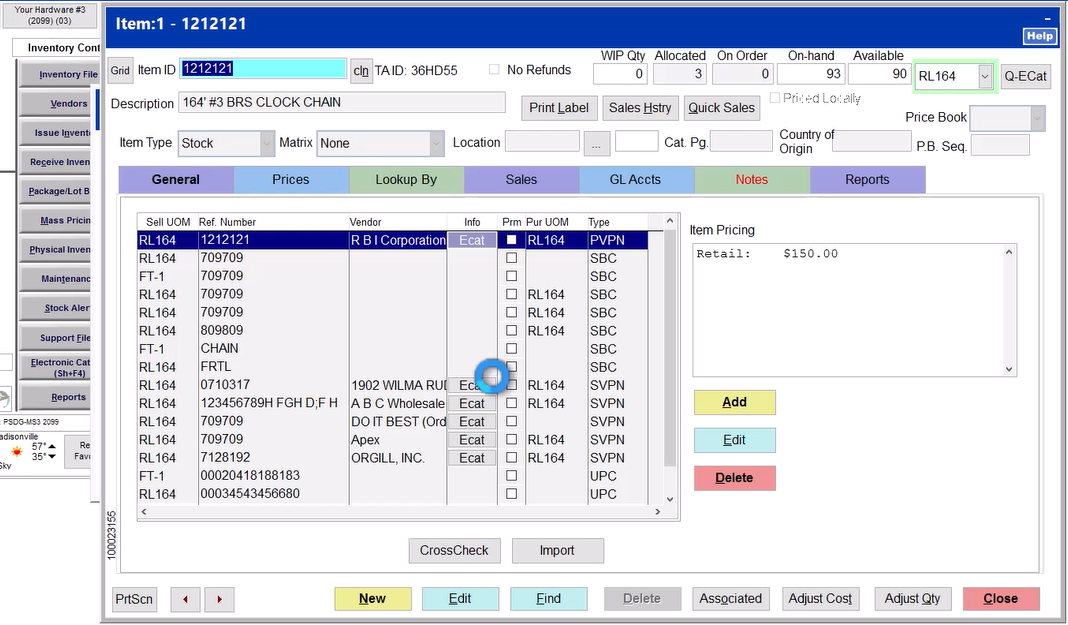The image size is (1068, 625).
Task: Switch to the Reports tab
Action: pyautogui.click(x=867, y=180)
